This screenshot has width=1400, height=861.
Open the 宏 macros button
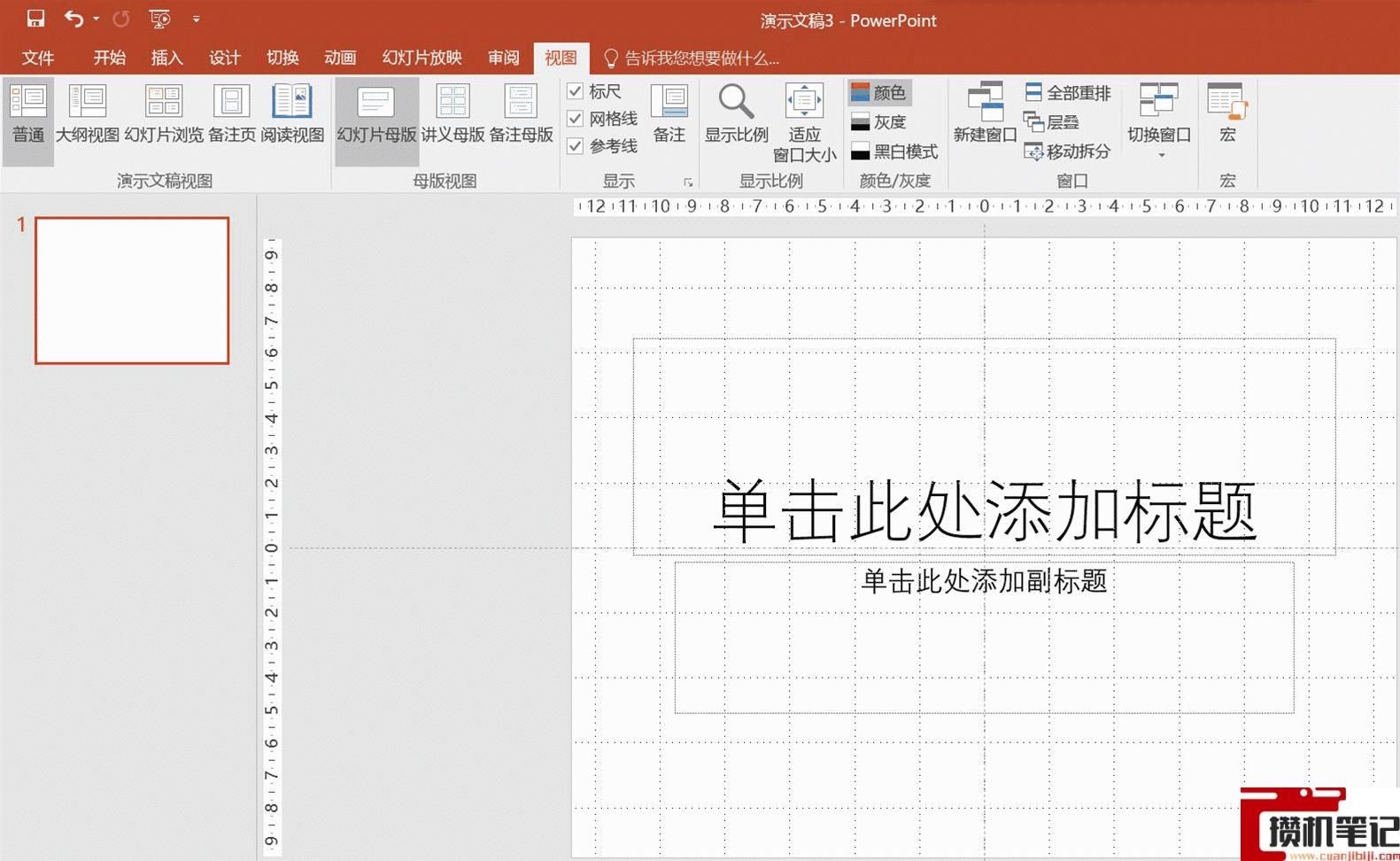point(1227,113)
